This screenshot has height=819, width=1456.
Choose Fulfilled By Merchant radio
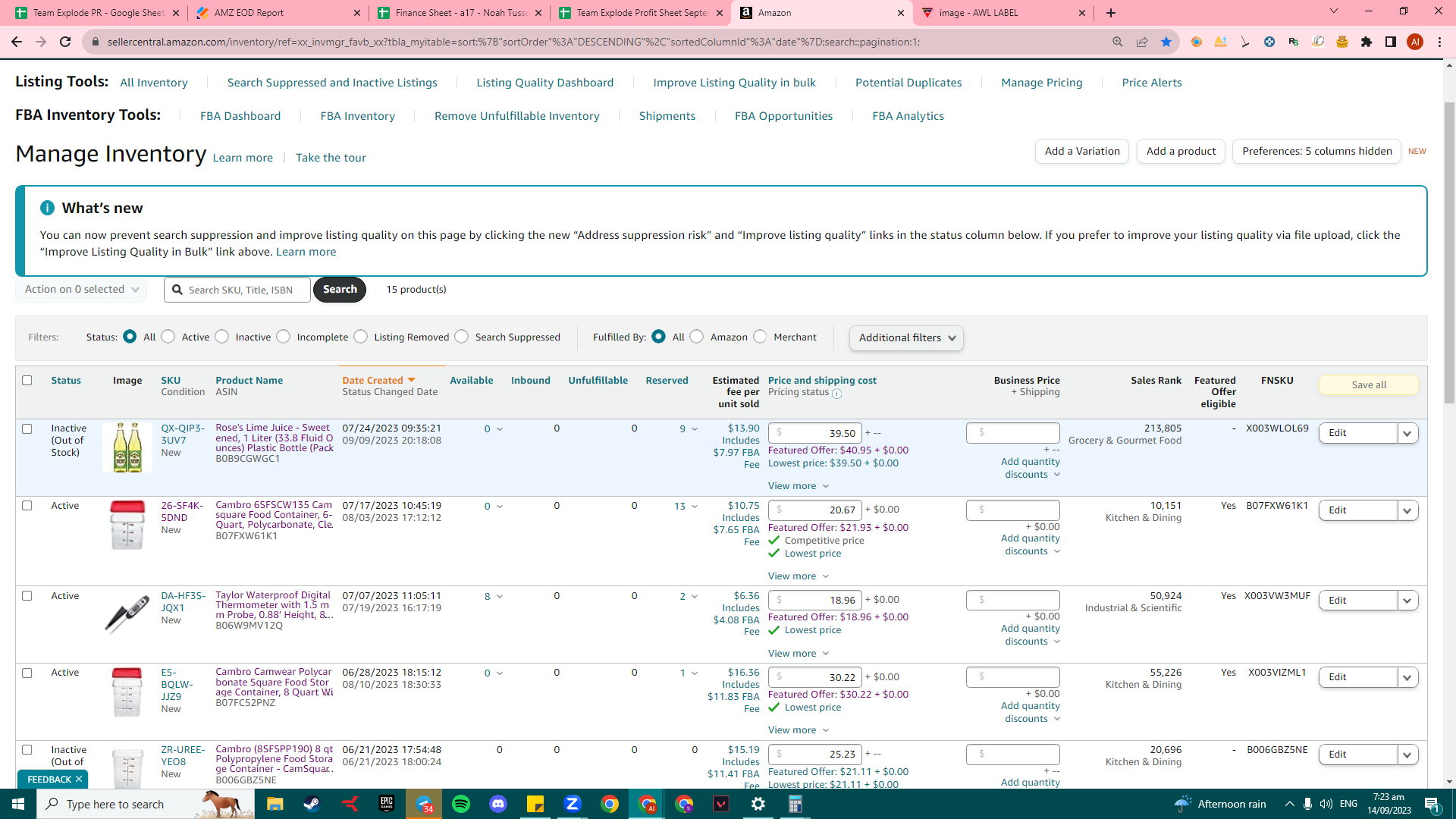click(x=760, y=337)
